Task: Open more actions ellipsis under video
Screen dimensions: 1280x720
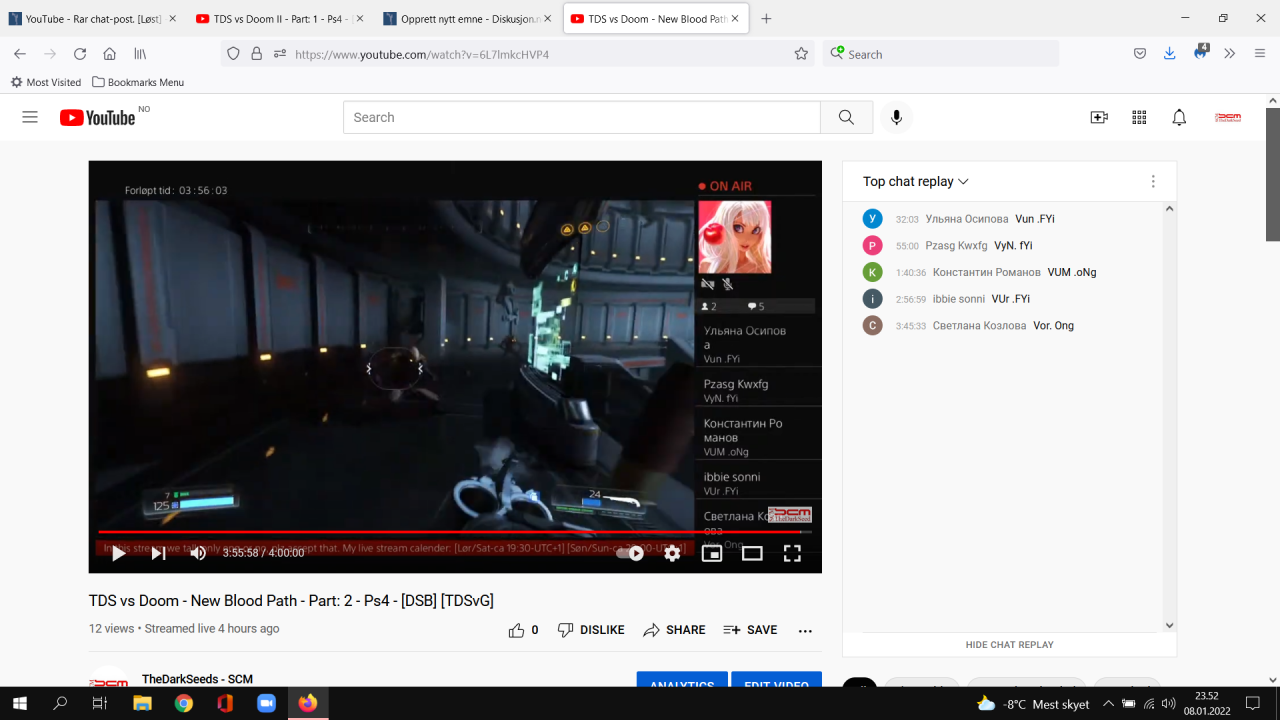Action: pyautogui.click(x=805, y=630)
